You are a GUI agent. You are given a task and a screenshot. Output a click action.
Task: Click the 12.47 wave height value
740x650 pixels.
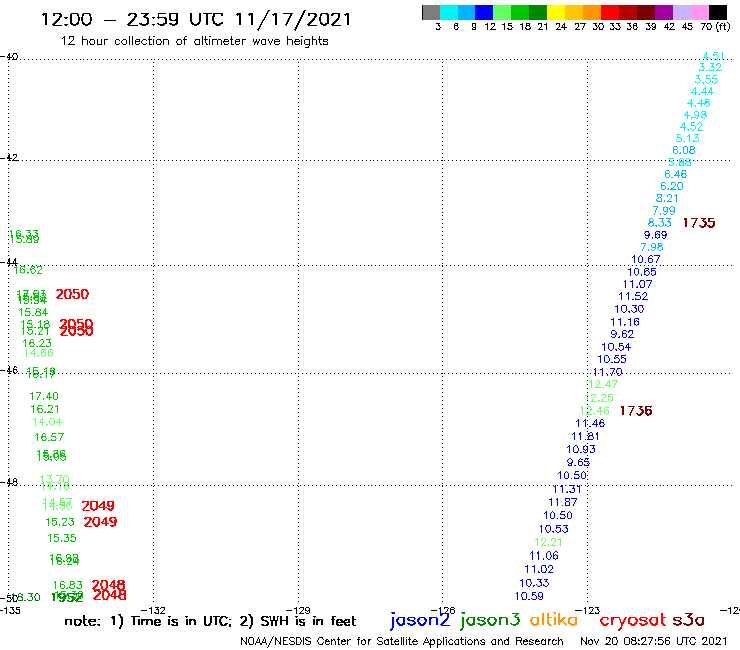[x=603, y=384]
